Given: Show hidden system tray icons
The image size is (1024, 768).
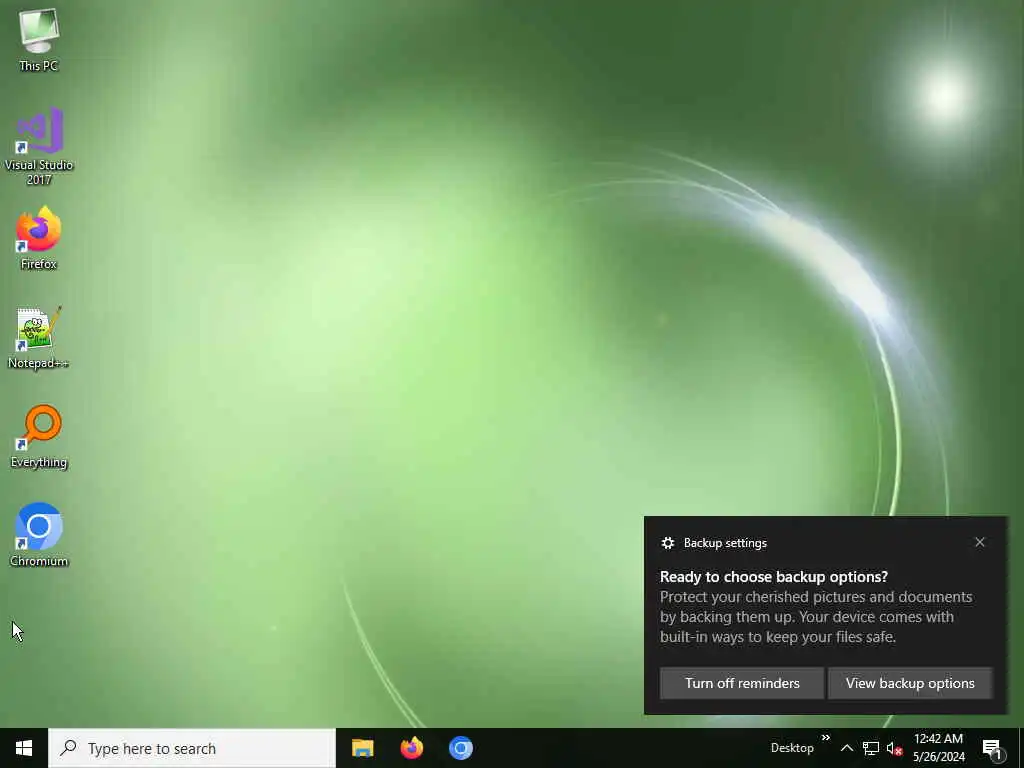Looking at the screenshot, I should tap(846, 748).
